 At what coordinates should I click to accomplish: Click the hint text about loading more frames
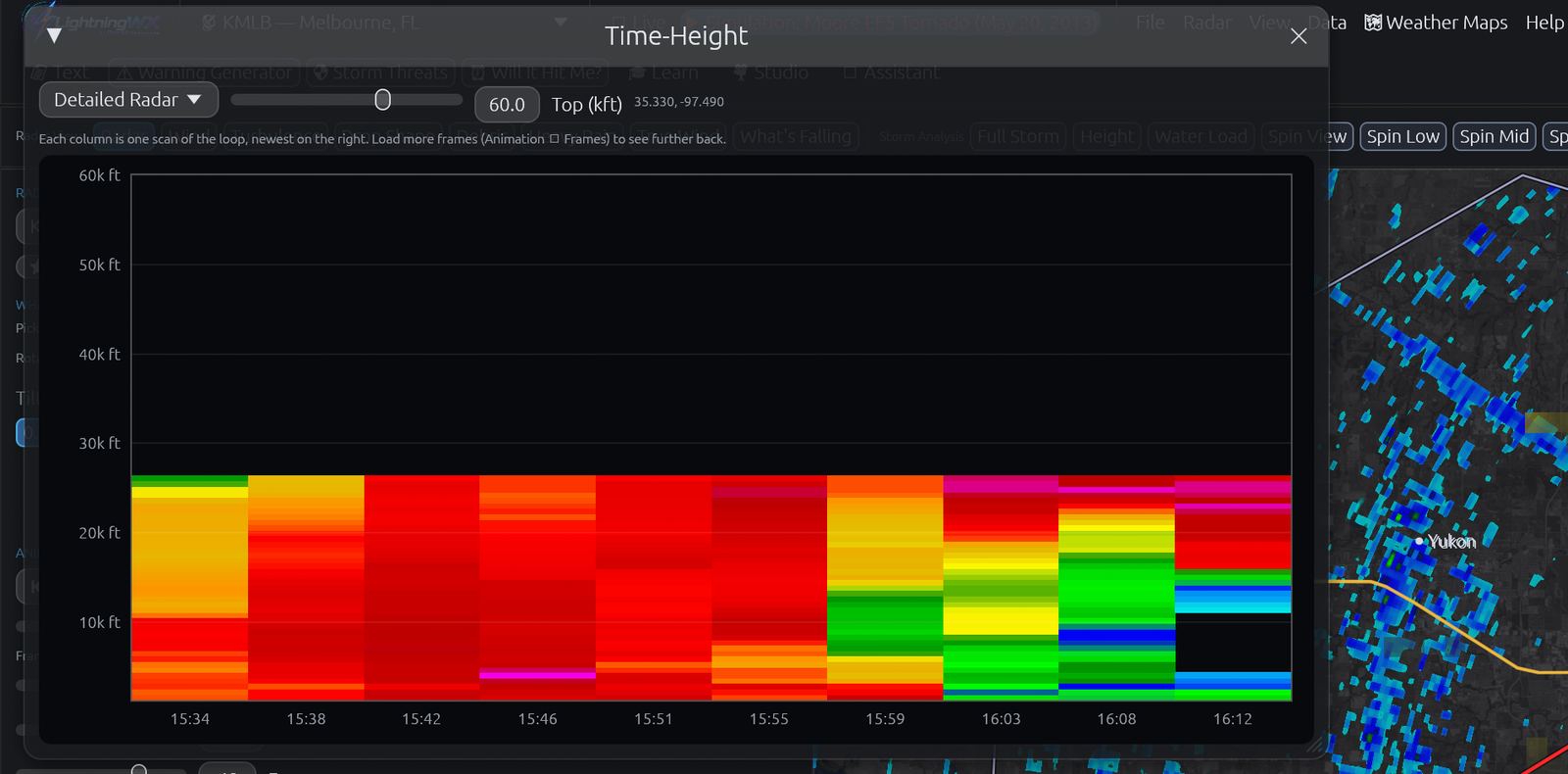[x=382, y=139]
